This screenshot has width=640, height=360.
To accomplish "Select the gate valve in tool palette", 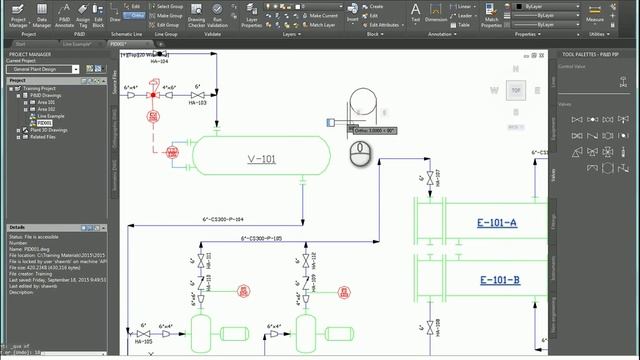I will 577,120.
